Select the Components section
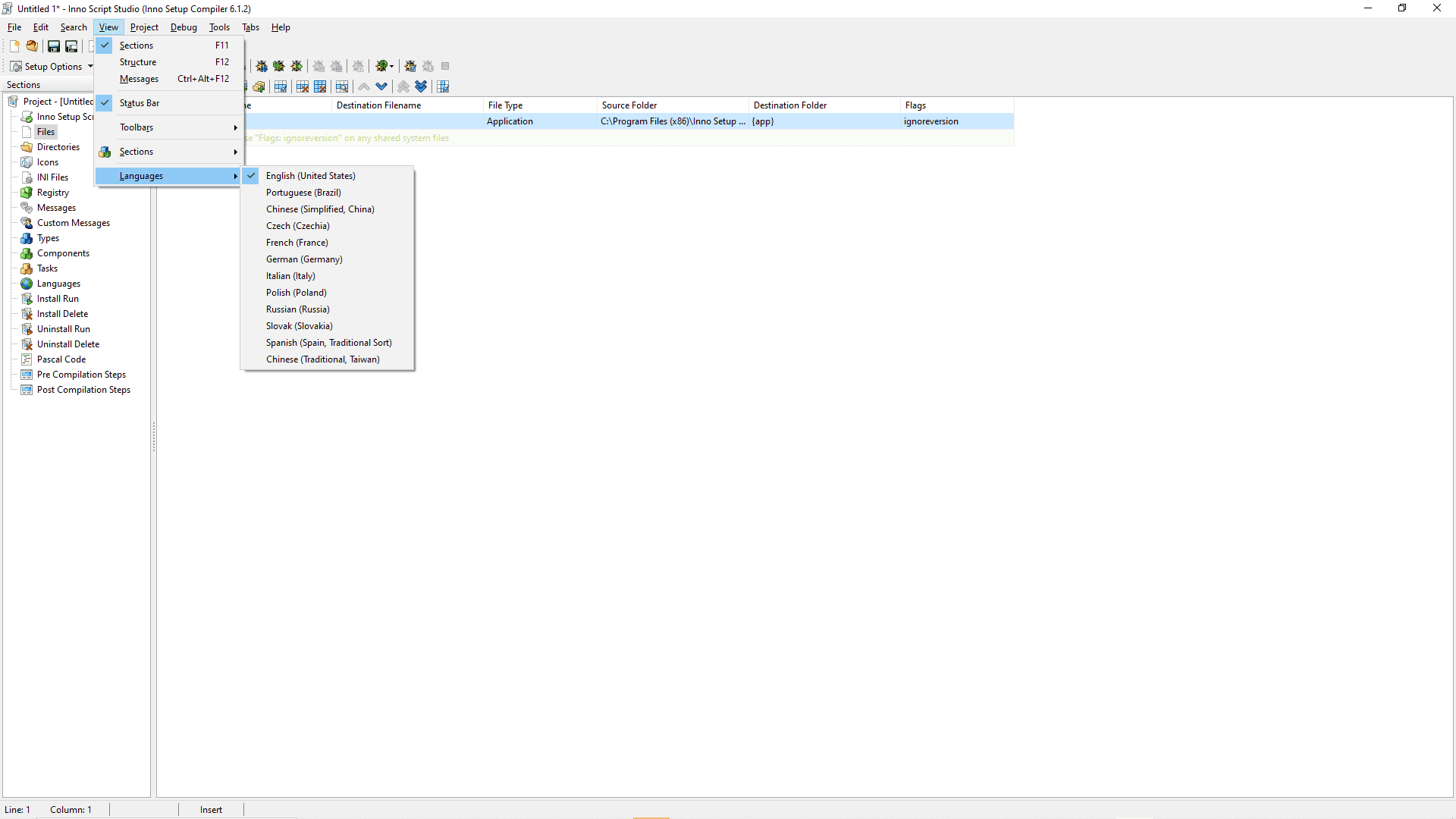Image resolution: width=1456 pixels, height=819 pixels. pyautogui.click(x=63, y=253)
